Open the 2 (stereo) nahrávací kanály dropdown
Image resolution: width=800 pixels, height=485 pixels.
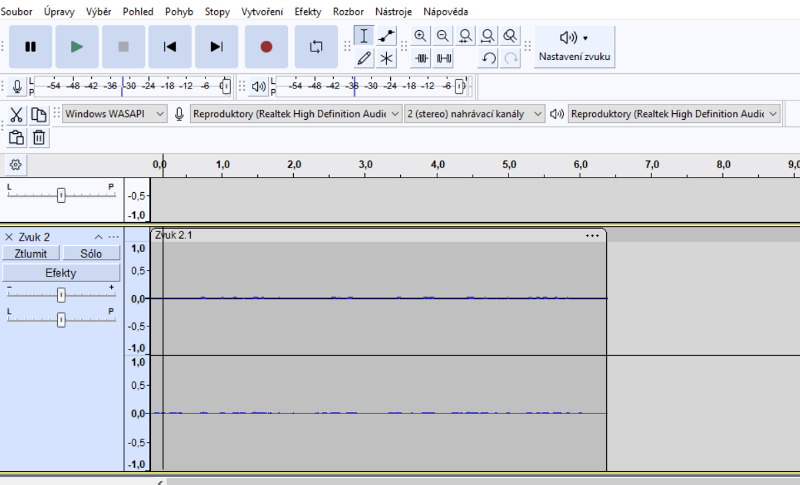point(474,114)
